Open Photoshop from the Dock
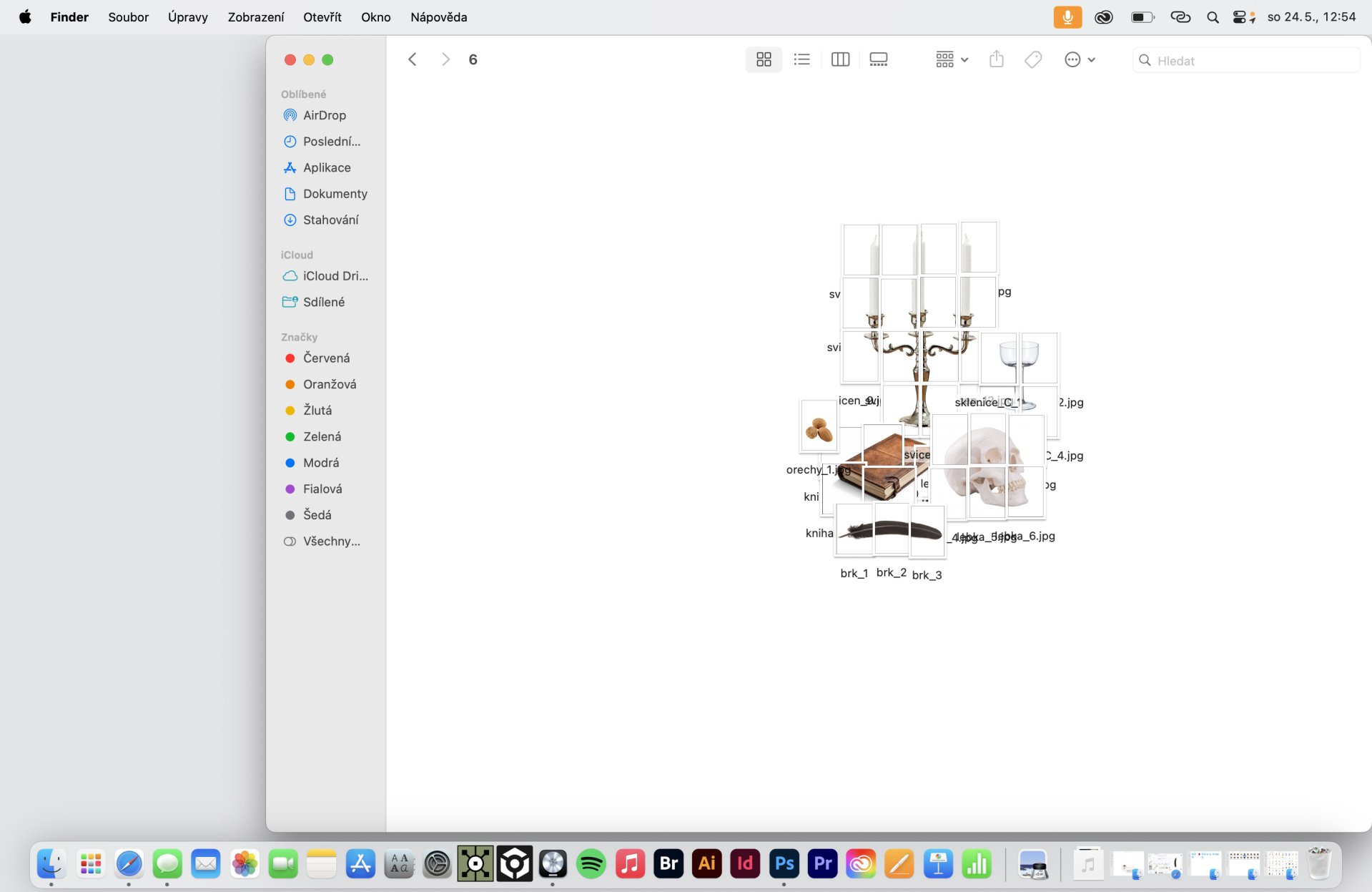Screen dimensions: 1372x892 [x=784, y=864]
